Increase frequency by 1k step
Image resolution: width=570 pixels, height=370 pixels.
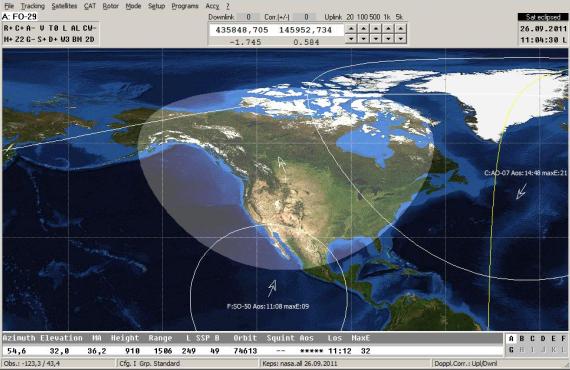pos(388,28)
